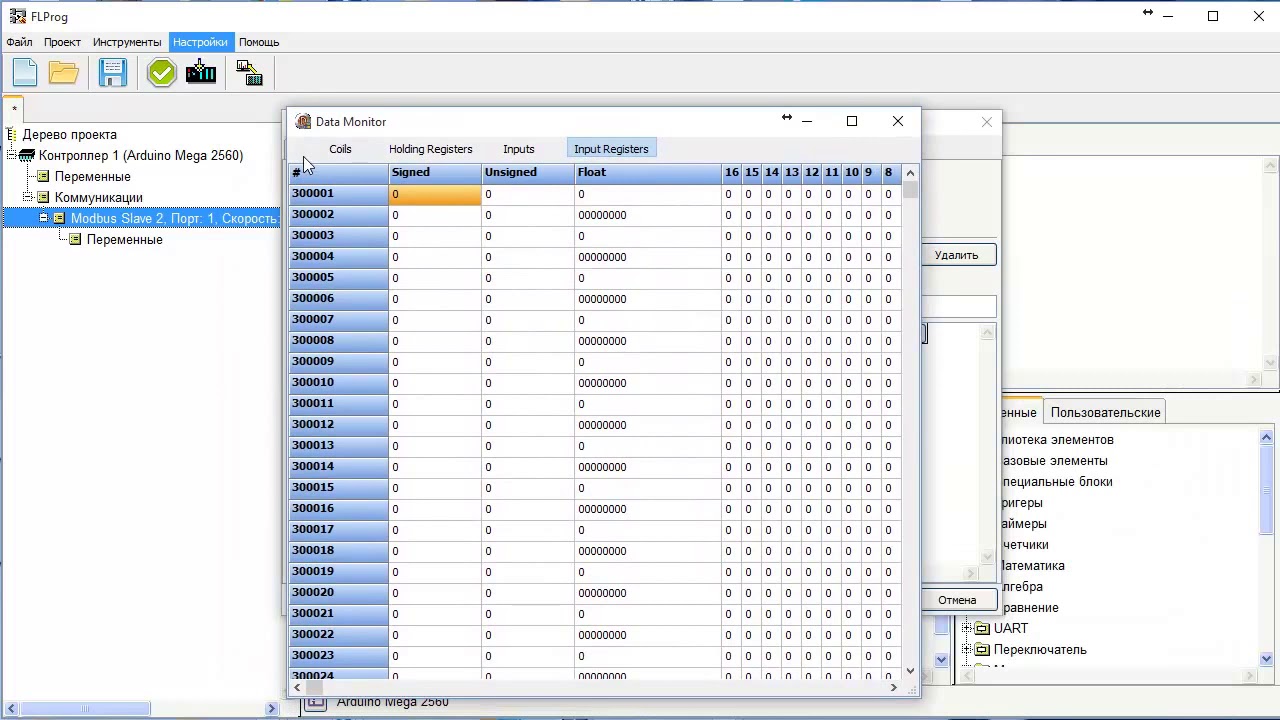Screen dimensions: 1280x720
Task: Collapse the Modbus Slave 2 tree node
Action: click(x=44, y=218)
